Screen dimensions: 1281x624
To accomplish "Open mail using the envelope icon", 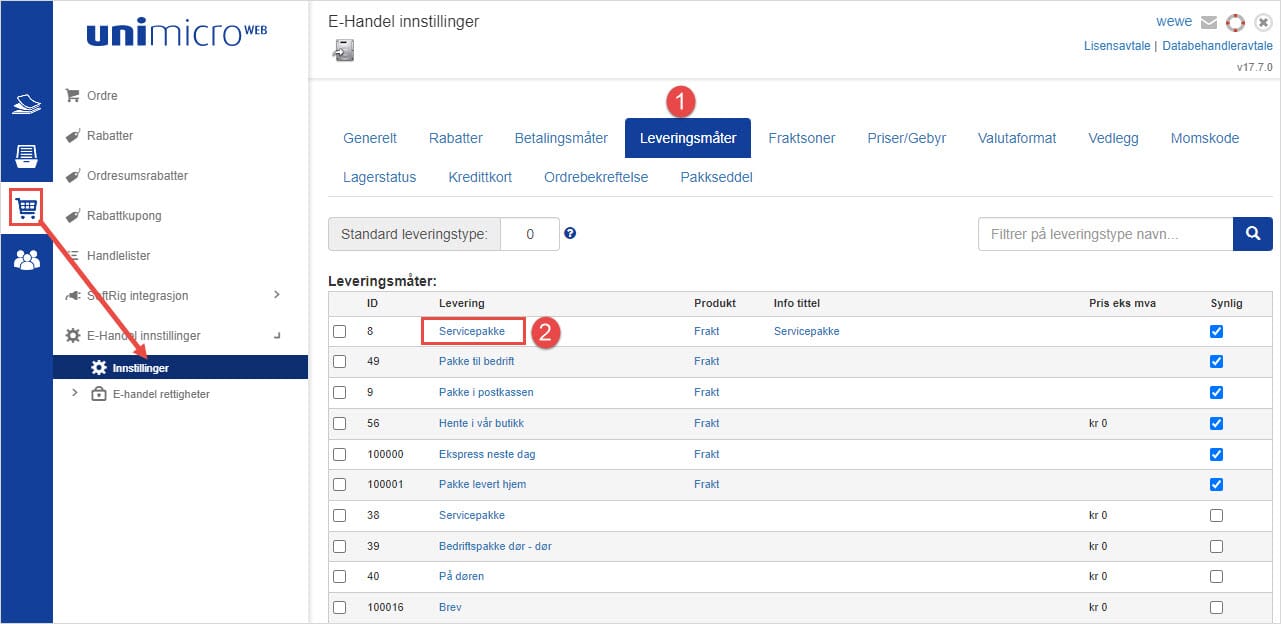I will coord(1209,21).
